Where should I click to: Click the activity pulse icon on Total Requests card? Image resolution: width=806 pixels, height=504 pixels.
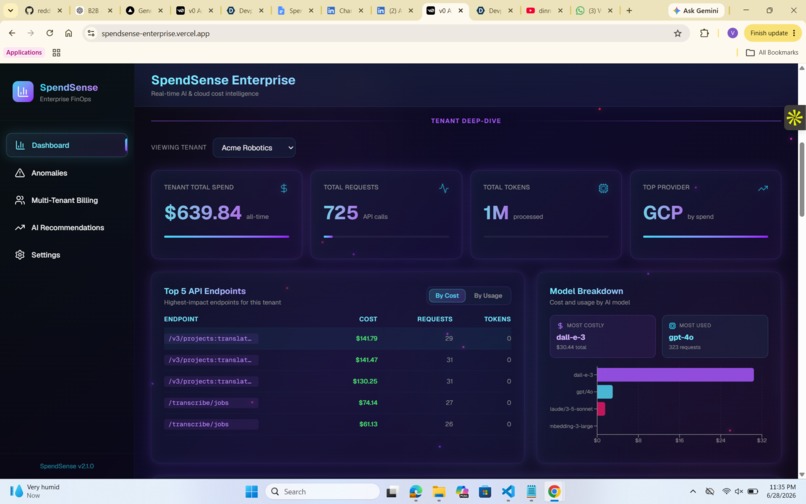444,188
